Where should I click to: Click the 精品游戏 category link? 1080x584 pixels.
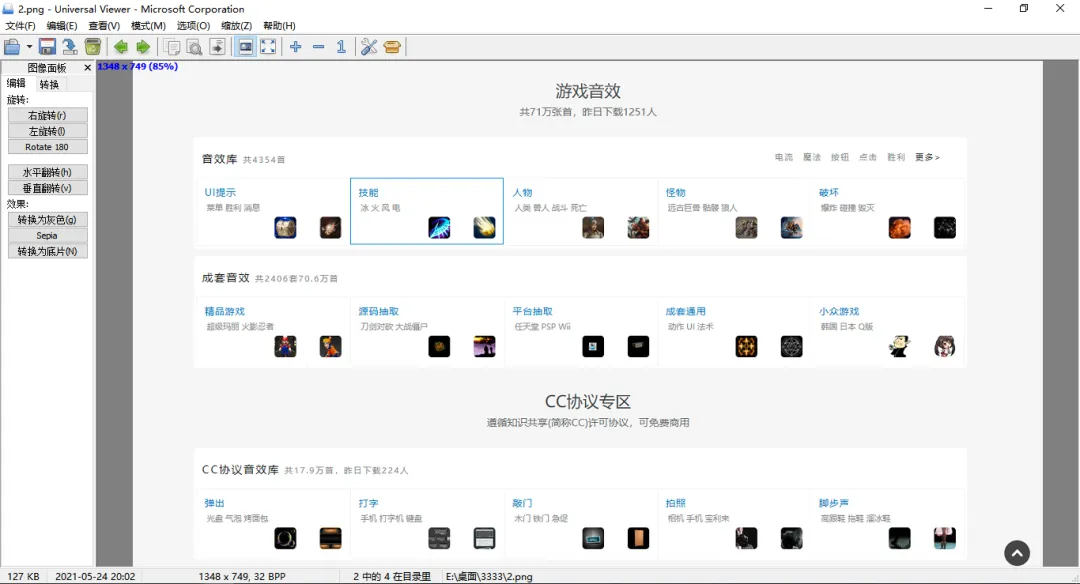click(225, 311)
